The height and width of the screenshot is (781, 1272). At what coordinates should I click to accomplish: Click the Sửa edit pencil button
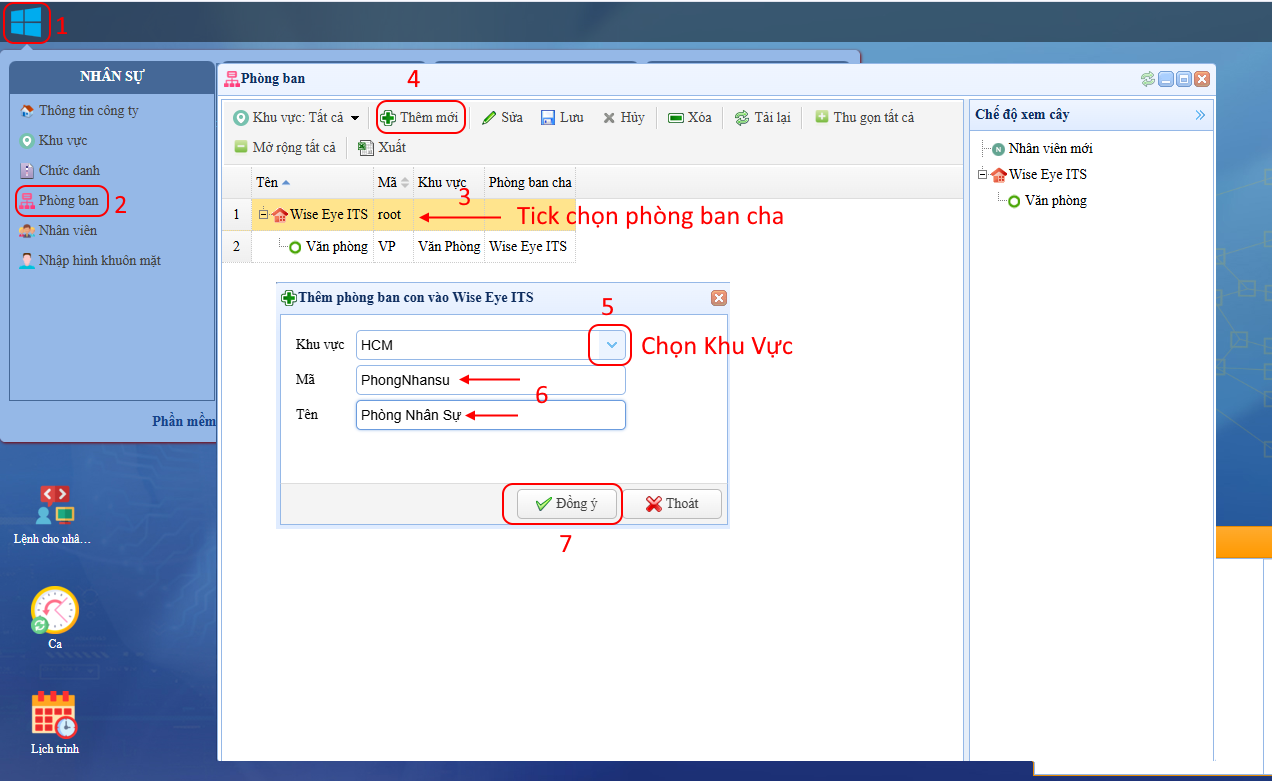(502, 117)
